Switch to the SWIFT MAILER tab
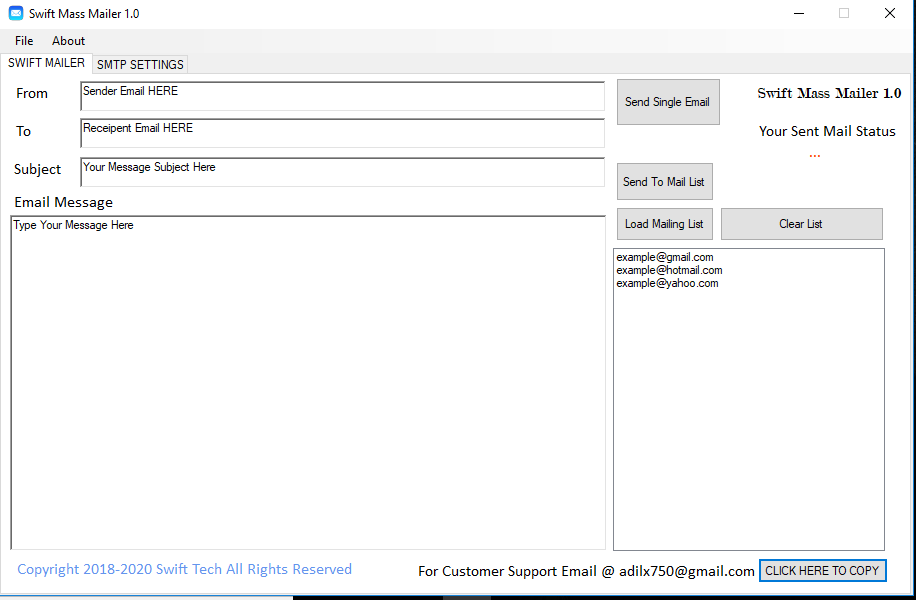 pos(46,63)
